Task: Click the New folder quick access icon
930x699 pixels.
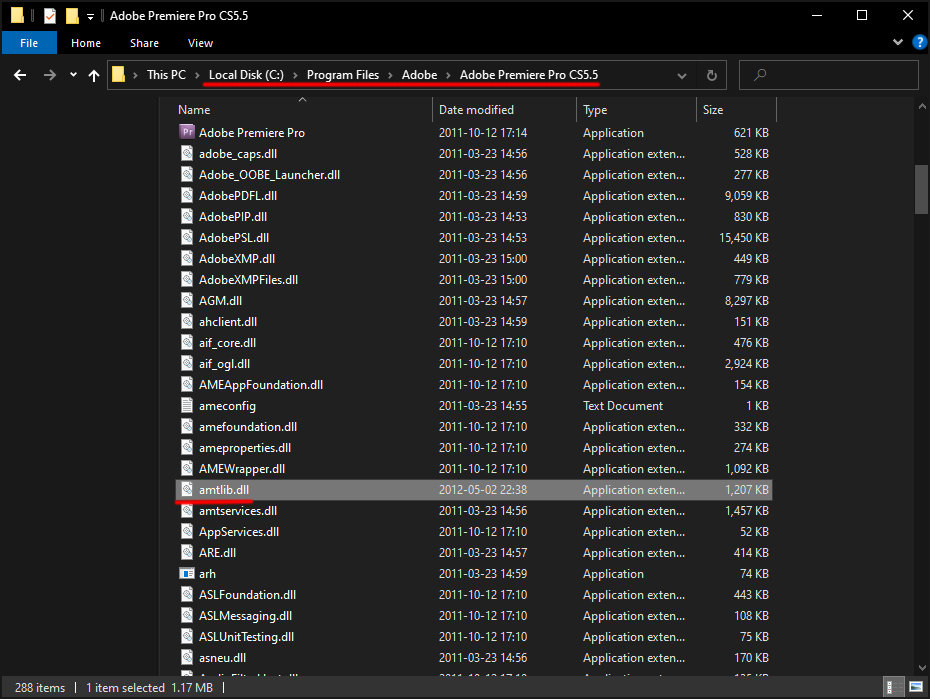Action: pos(72,15)
